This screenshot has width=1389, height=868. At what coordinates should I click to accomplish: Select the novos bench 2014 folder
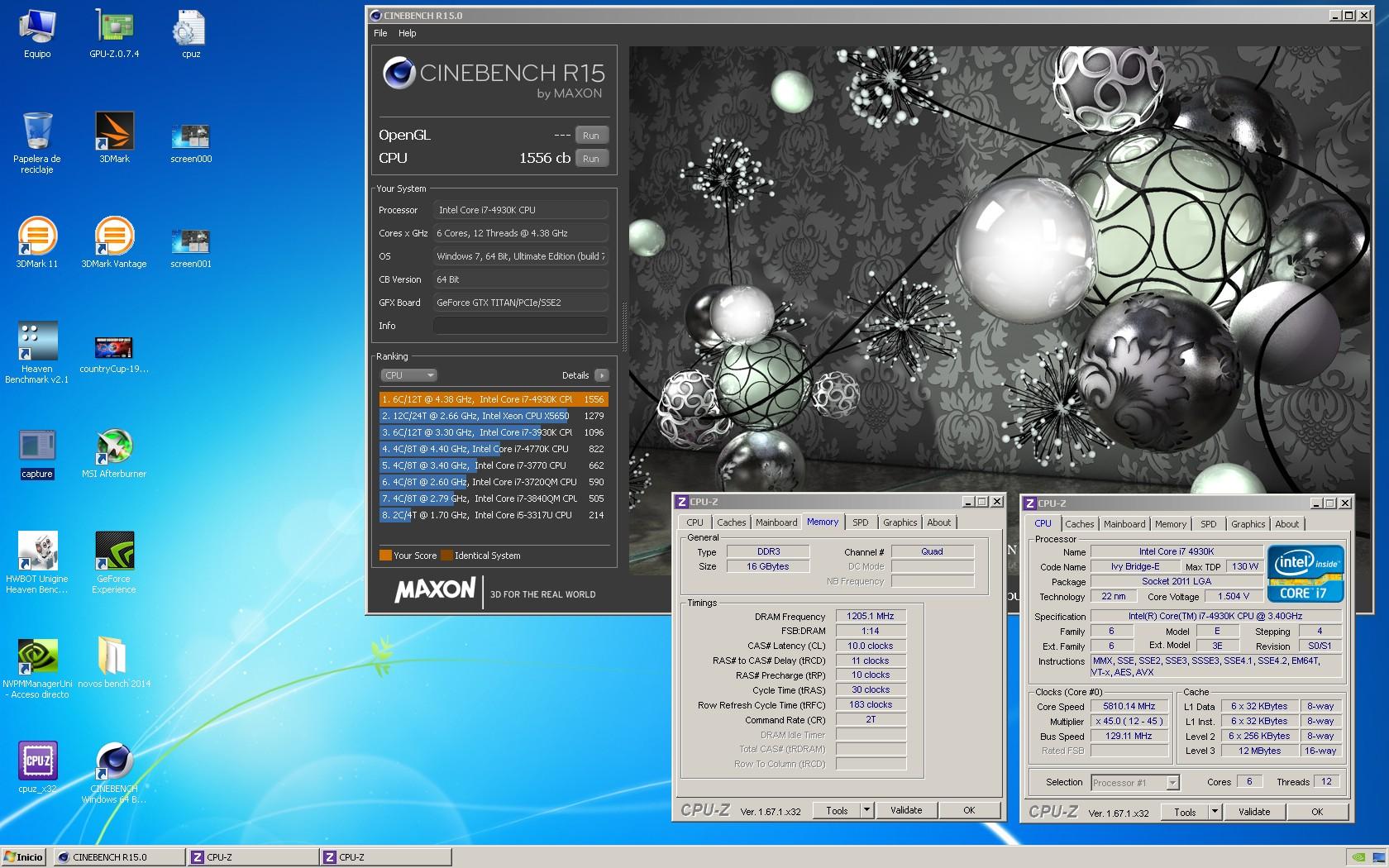click(x=114, y=663)
